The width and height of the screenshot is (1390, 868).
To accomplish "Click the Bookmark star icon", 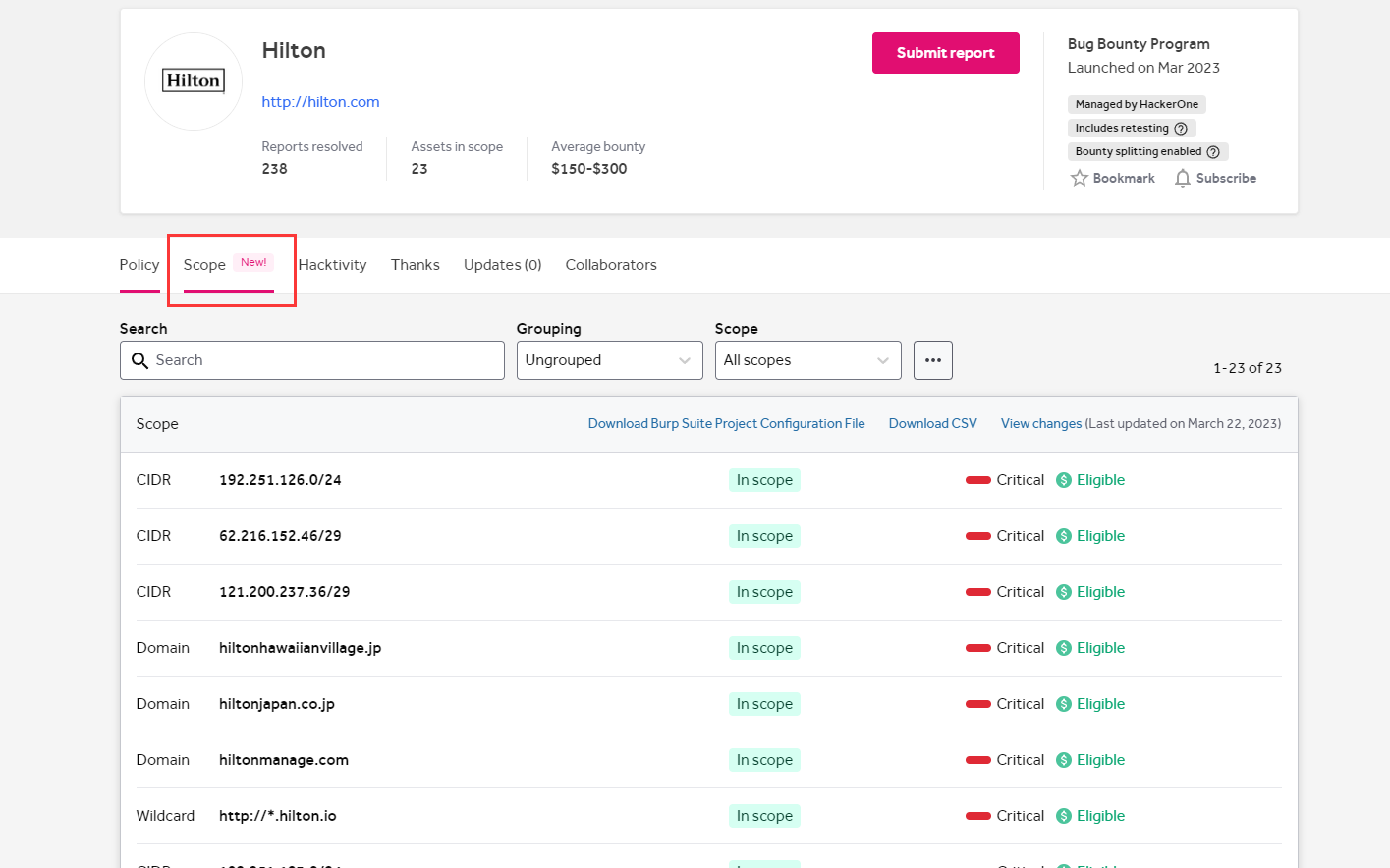I will 1079,178.
